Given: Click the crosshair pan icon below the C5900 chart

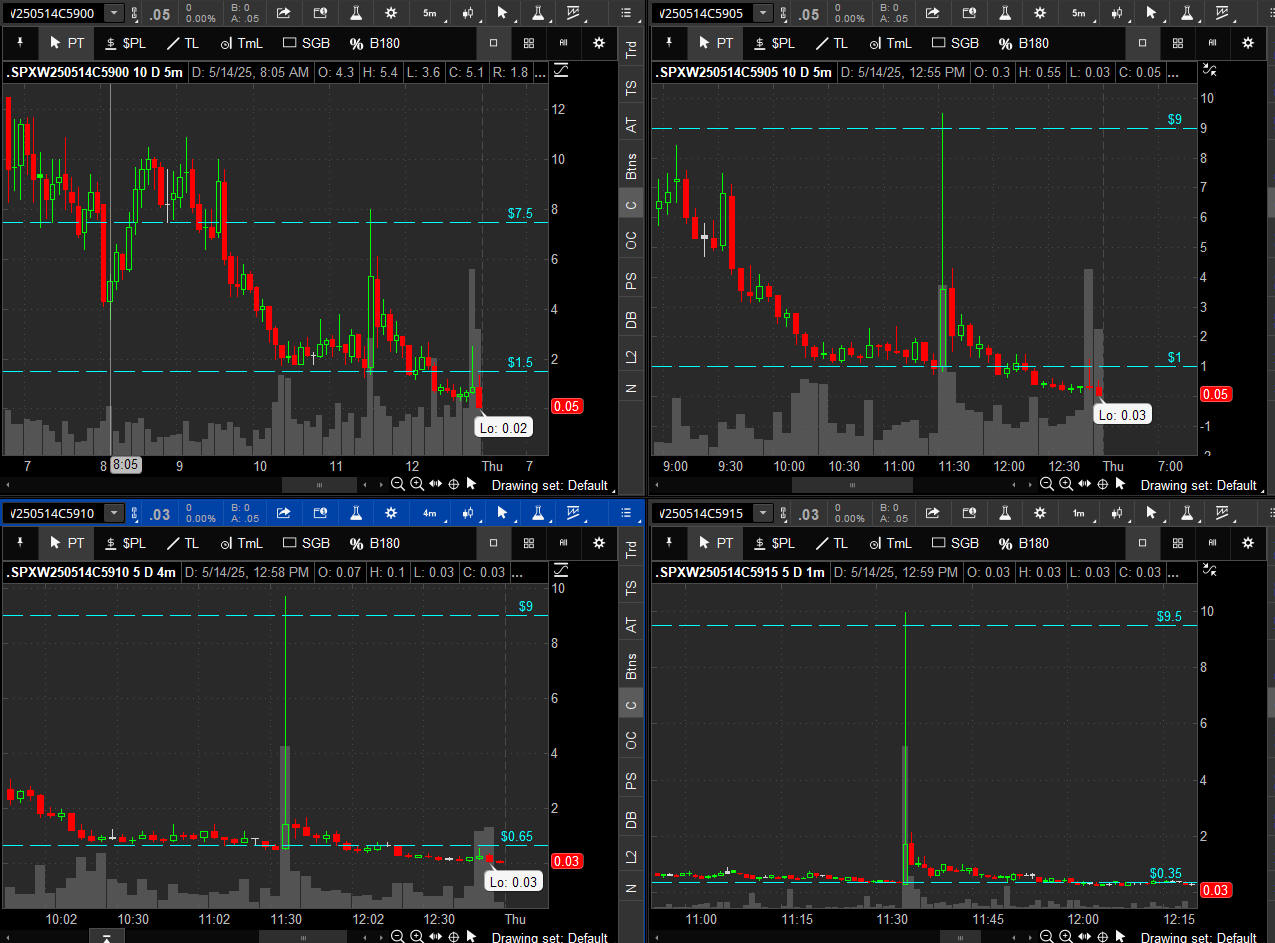Looking at the screenshot, I should coord(453,484).
